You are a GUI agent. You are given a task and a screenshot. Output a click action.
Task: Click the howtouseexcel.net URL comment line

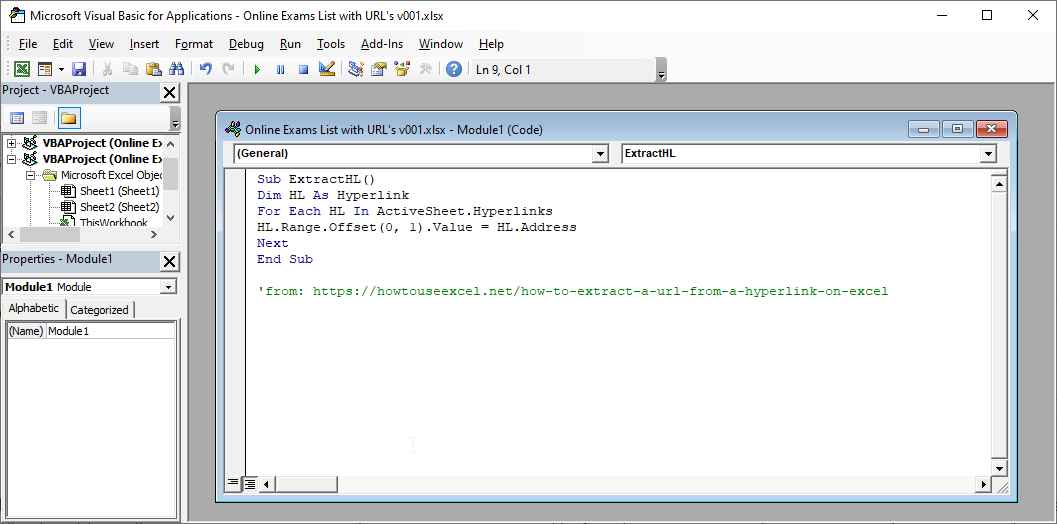tap(572, 291)
